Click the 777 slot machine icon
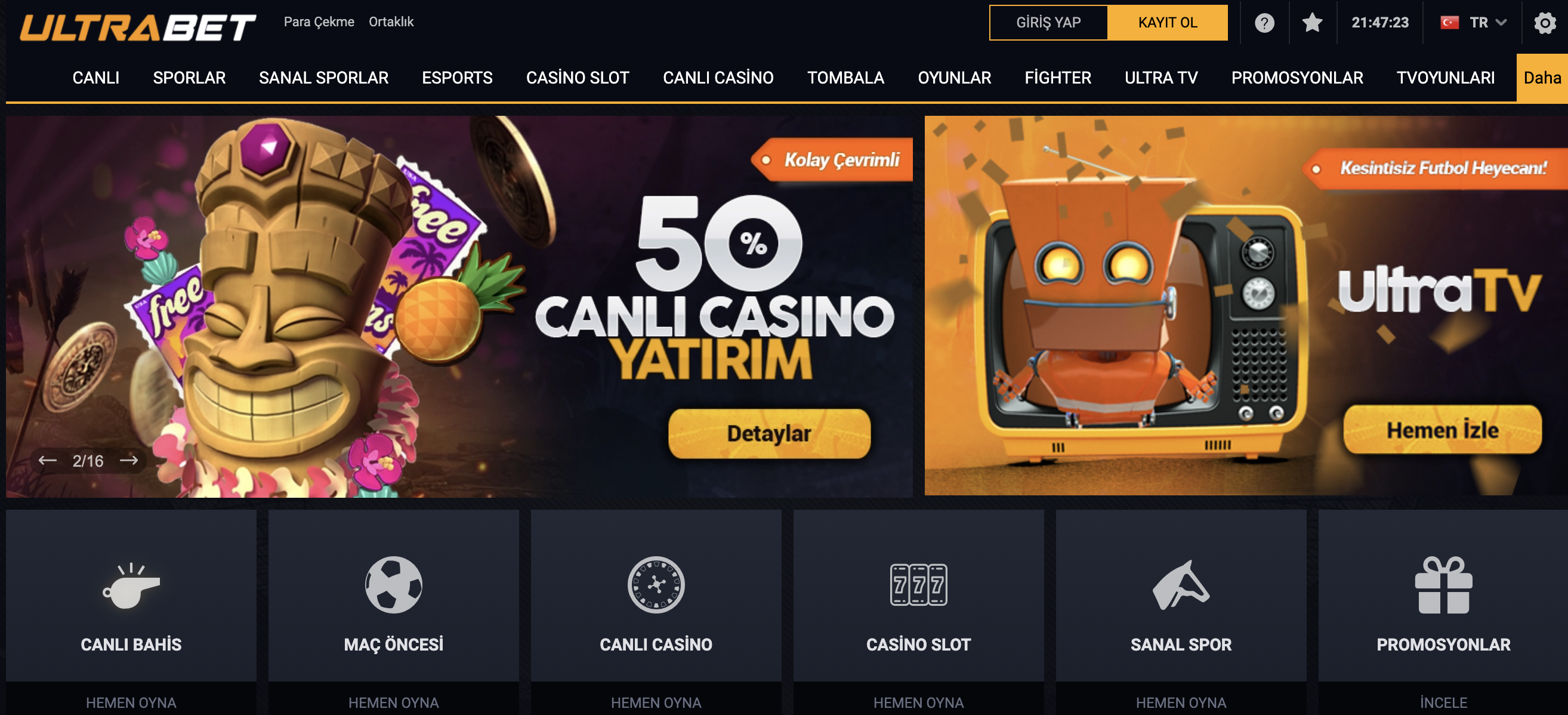 click(918, 585)
